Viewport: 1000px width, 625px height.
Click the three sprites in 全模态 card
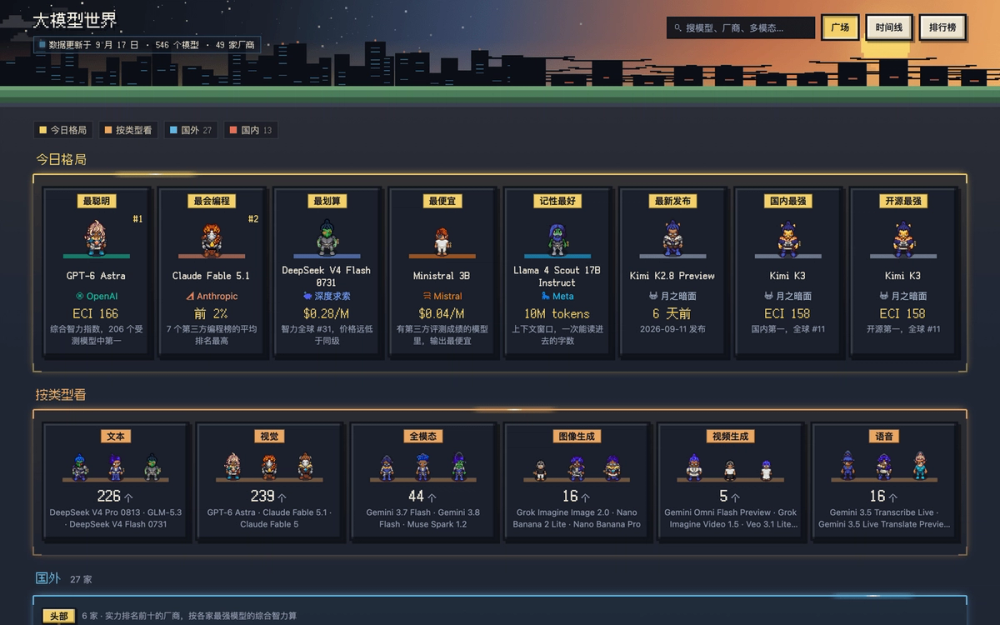pos(423,466)
